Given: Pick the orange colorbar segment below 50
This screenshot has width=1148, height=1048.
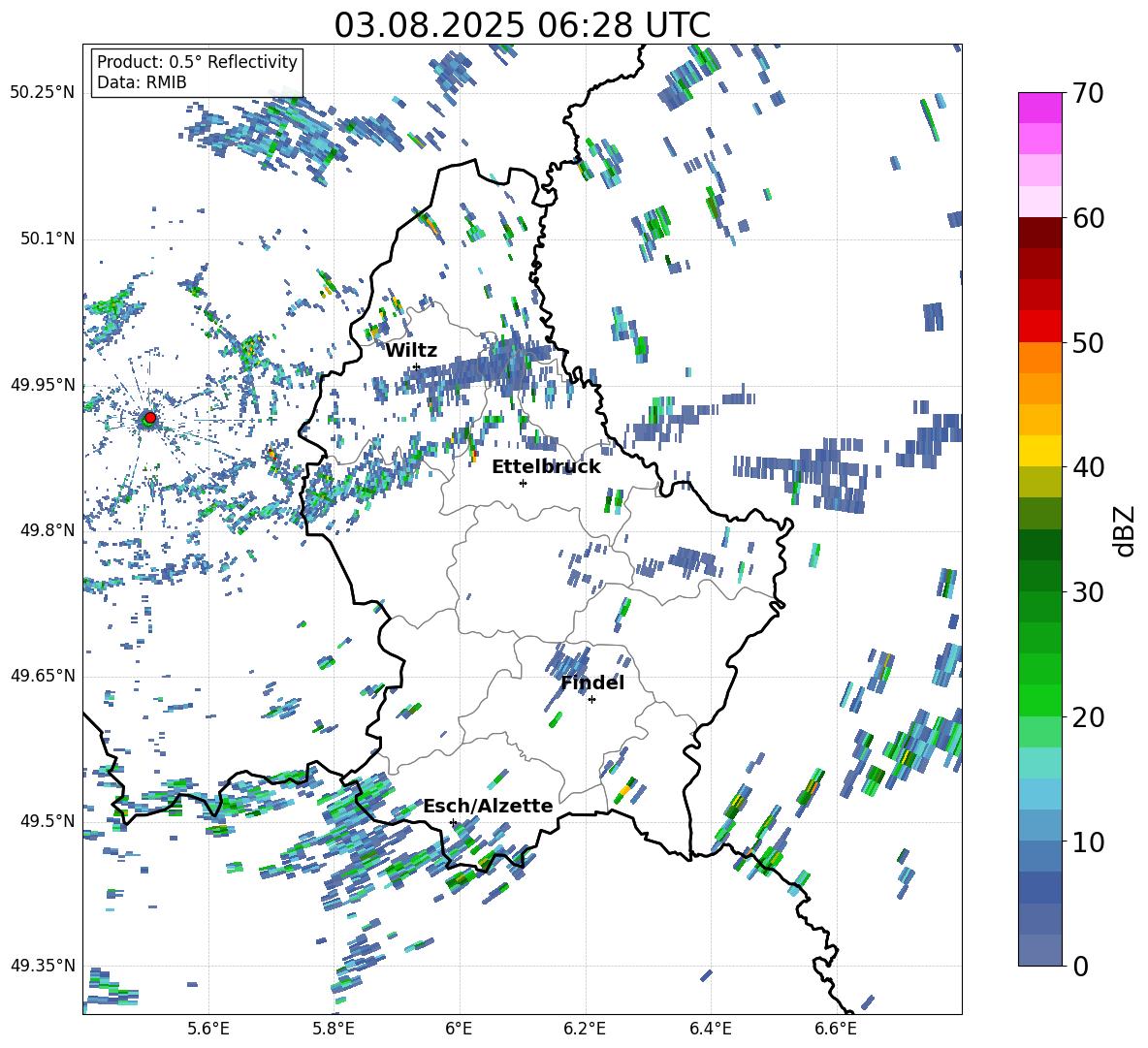Looking at the screenshot, I should (1039, 358).
